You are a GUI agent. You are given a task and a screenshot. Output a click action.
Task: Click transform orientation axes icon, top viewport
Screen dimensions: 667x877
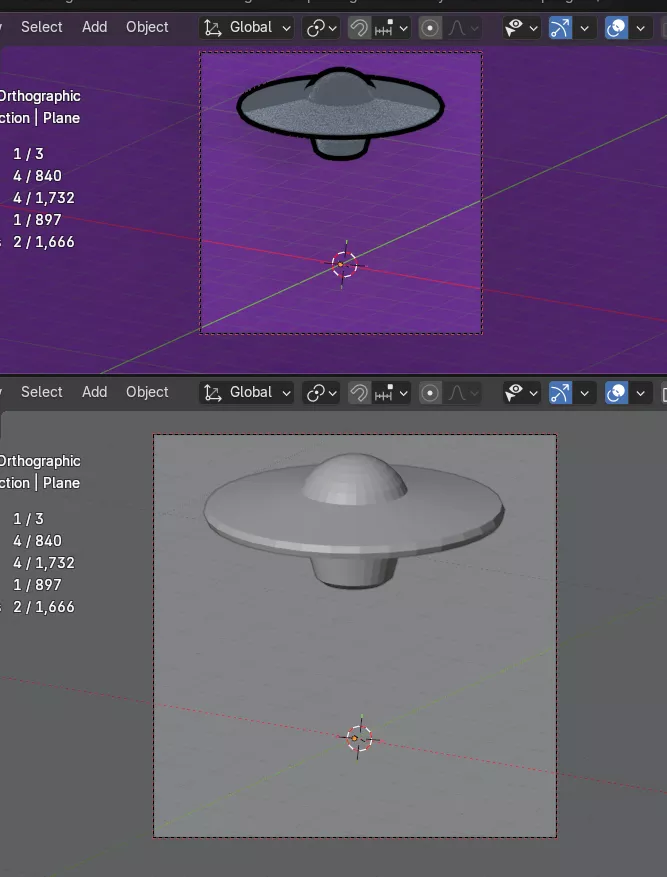[x=212, y=28]
